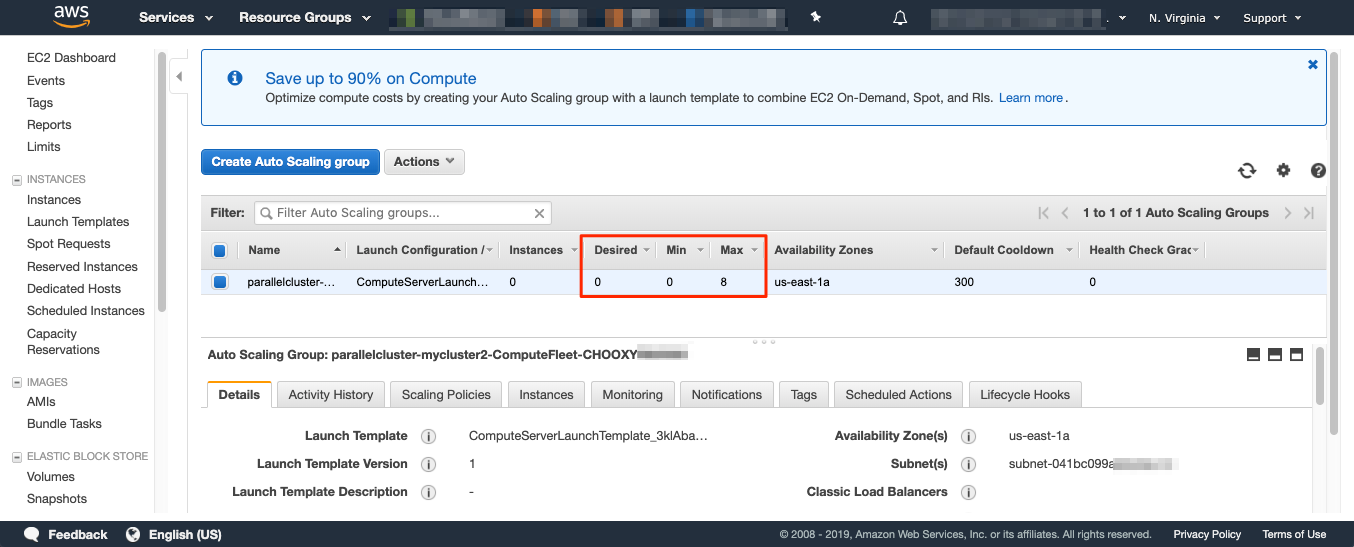
Task: Collapse the ELASTIC BLOCK STORE section
Action: pyautogui.click(x=17, y=457)
